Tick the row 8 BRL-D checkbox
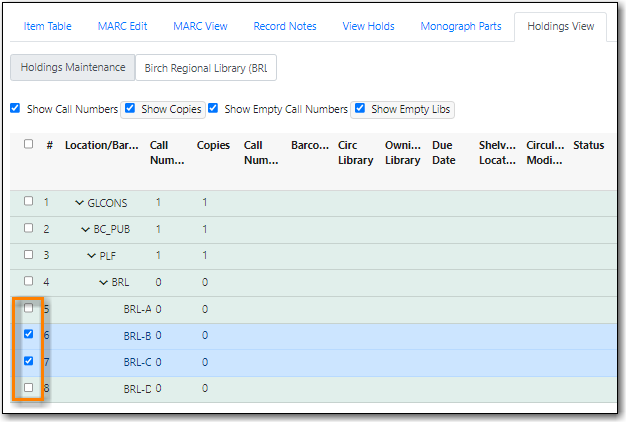Screen dimensions: 626x422 pyautogui.click(x=29, y=386)
